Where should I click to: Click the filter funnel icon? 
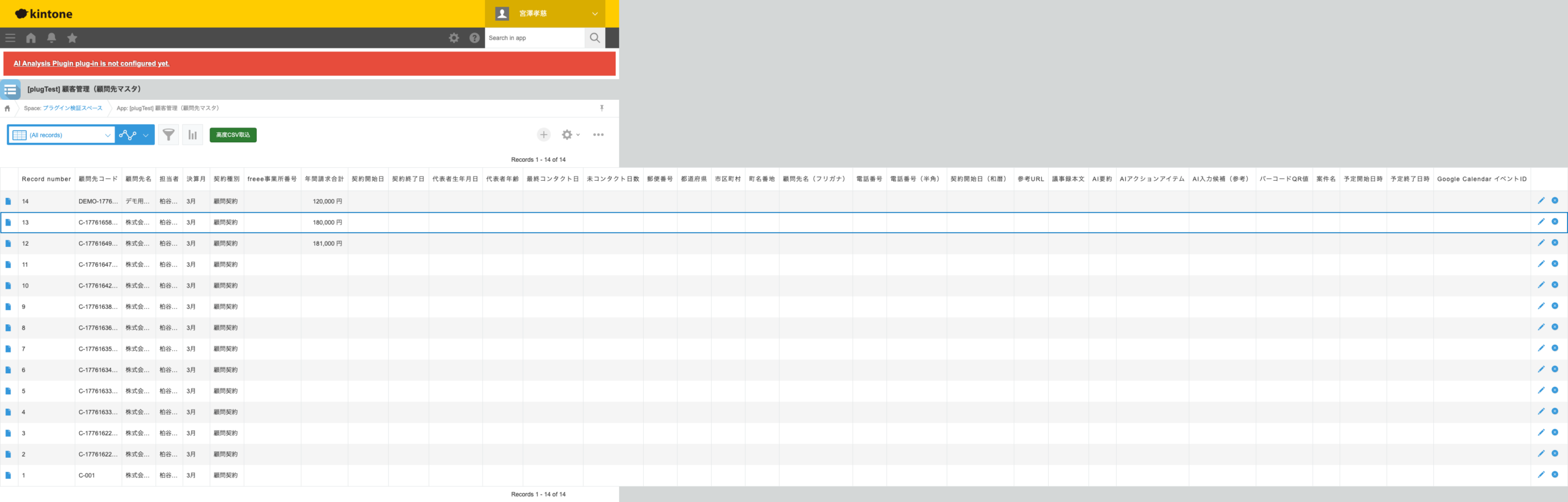tap(168, 135)
